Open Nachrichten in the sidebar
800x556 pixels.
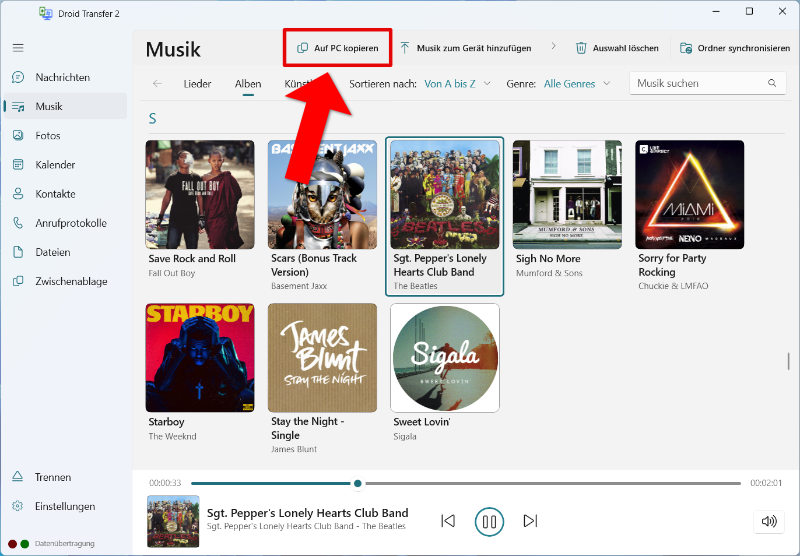pyautogui.click(x=63, y=78)
